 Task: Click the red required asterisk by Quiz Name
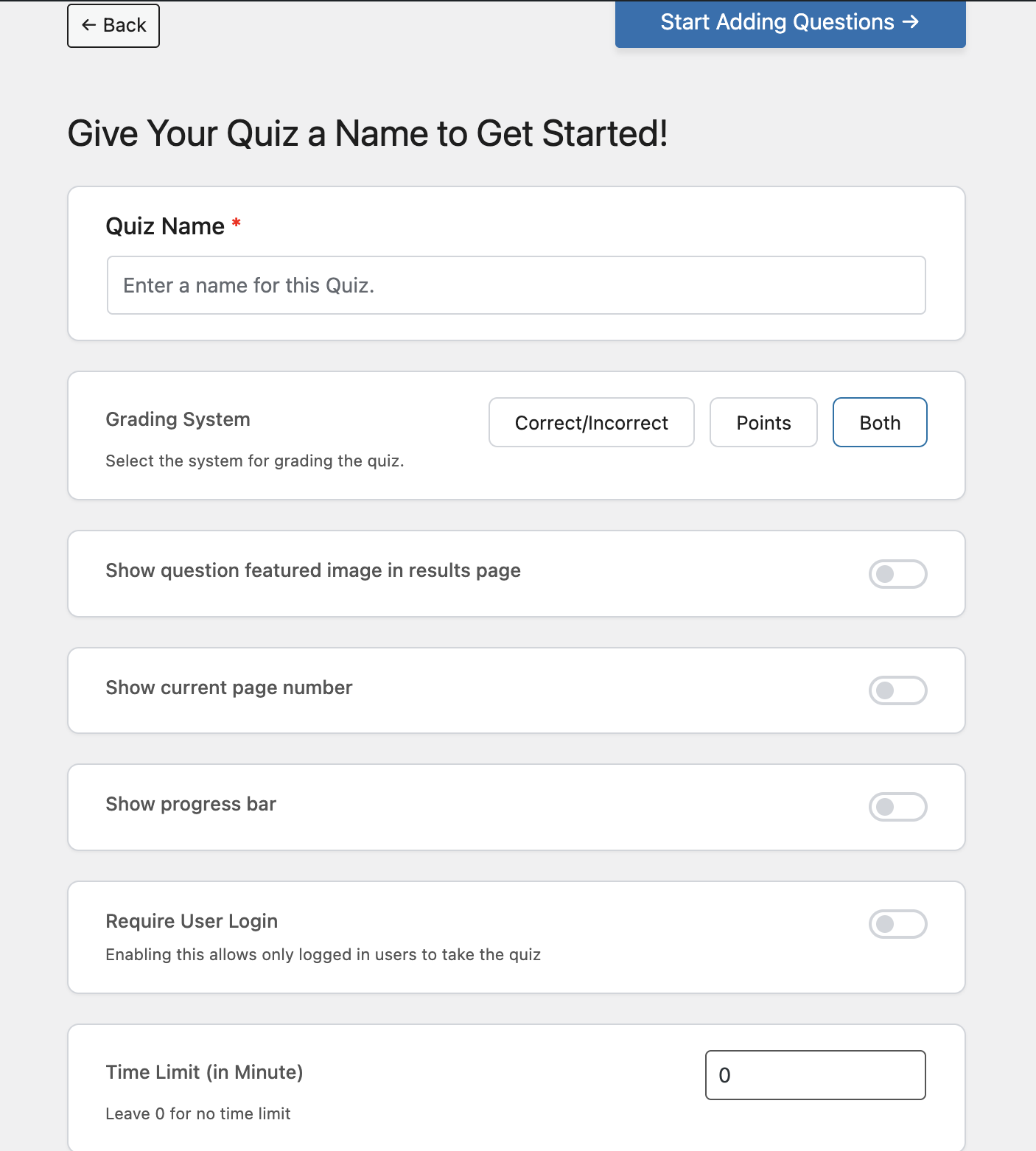coord(237,223)
